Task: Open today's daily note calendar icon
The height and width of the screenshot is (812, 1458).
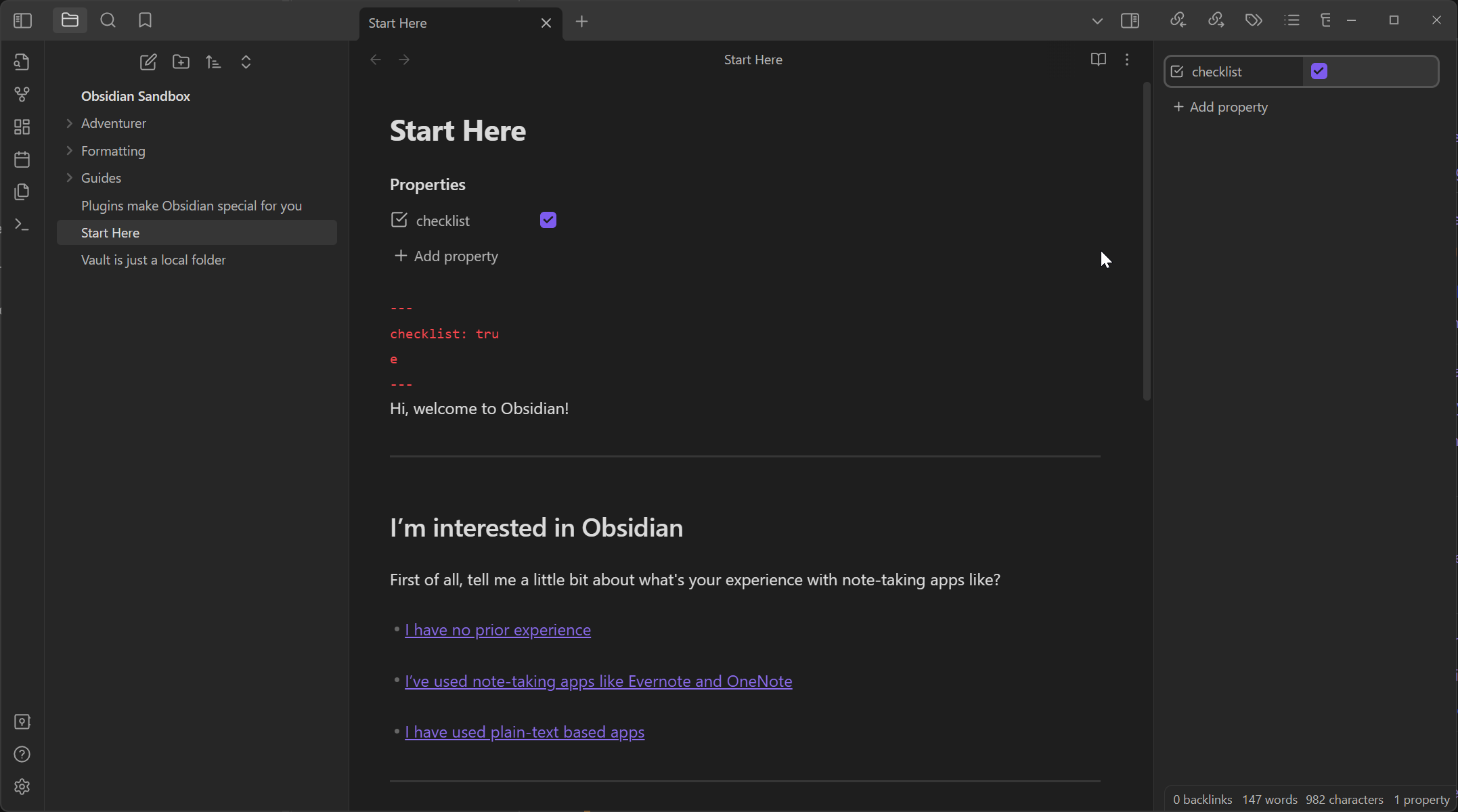Action: click(22, 159)
